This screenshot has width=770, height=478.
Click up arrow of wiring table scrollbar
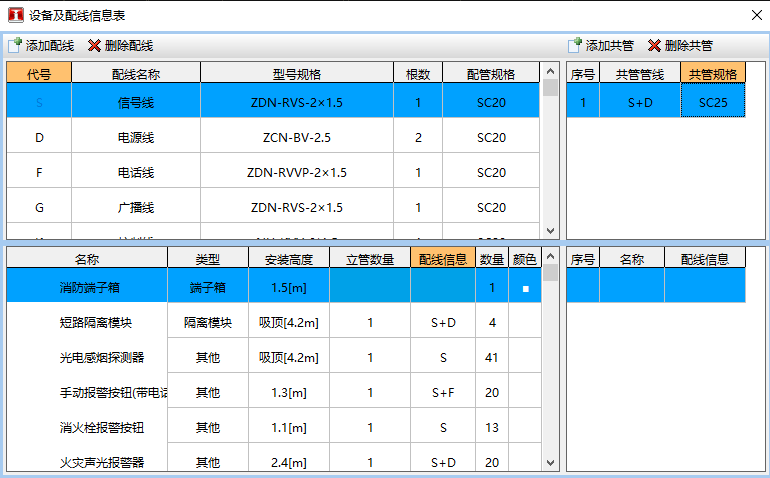(x=550, y=71)
